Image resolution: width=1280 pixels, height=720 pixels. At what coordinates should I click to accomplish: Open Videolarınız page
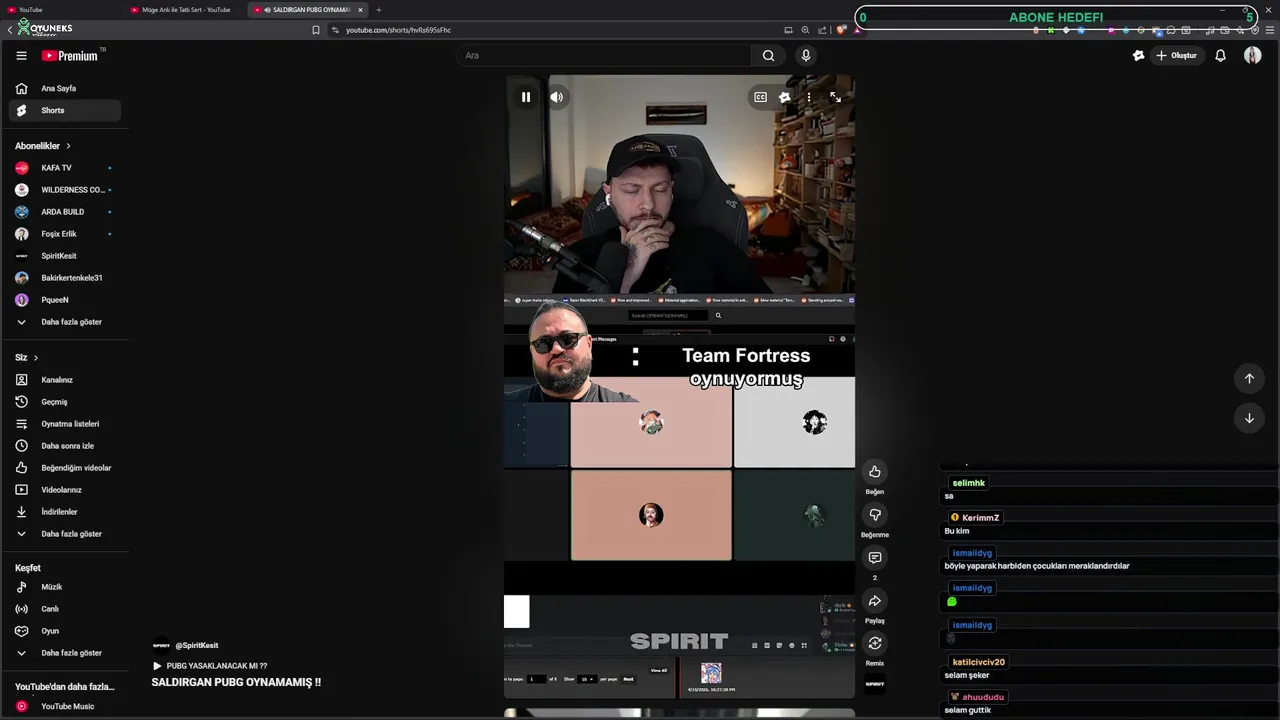(x=65, y=490)
